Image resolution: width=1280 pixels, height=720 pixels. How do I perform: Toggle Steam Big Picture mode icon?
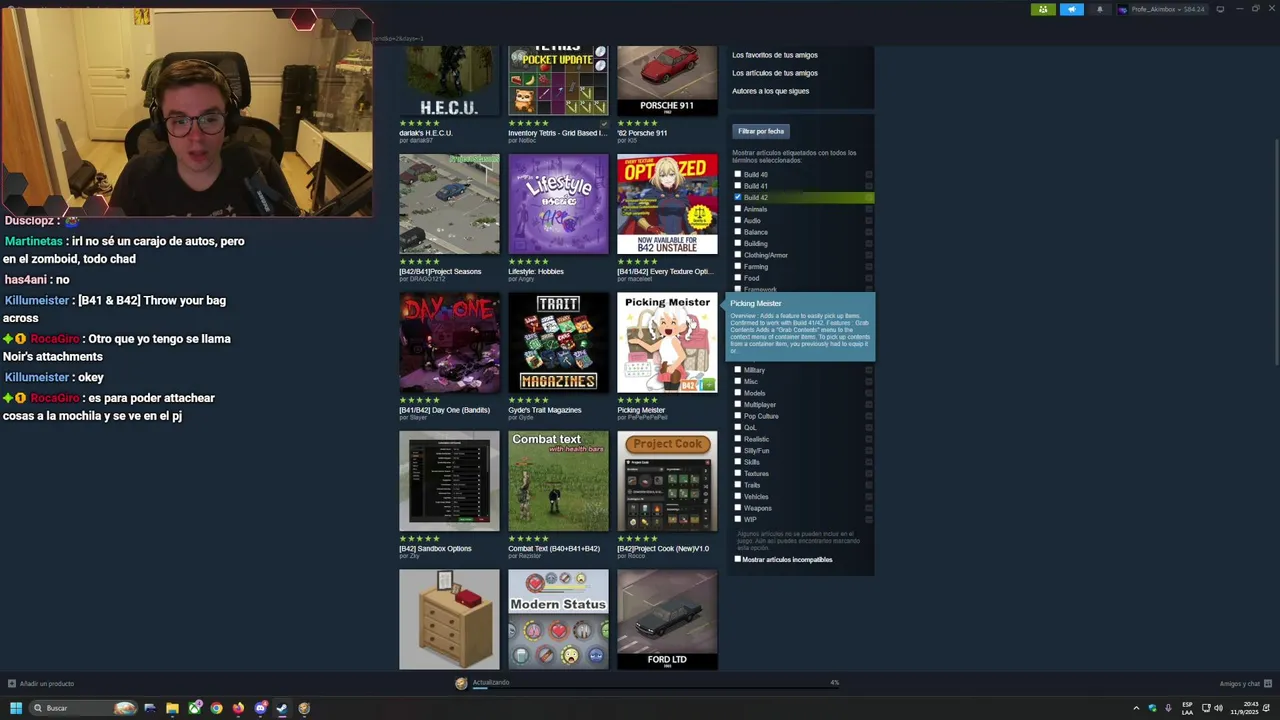pos(1220,9)
